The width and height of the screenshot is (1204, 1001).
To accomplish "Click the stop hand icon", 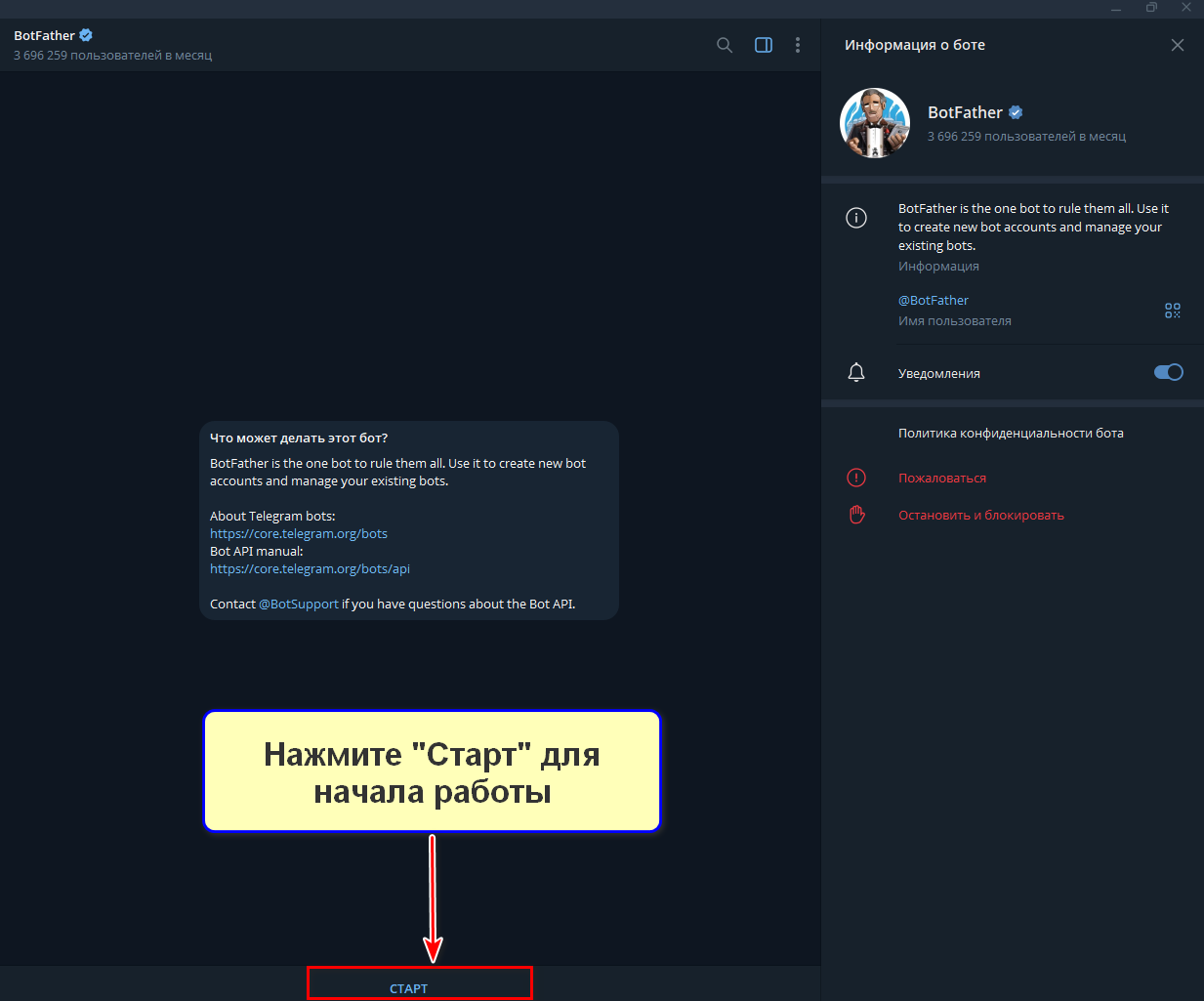I will tap(856, 515).
